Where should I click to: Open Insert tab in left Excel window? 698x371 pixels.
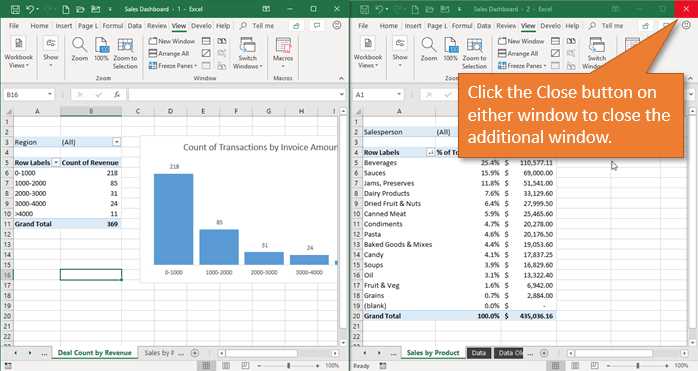coord(64,26)
